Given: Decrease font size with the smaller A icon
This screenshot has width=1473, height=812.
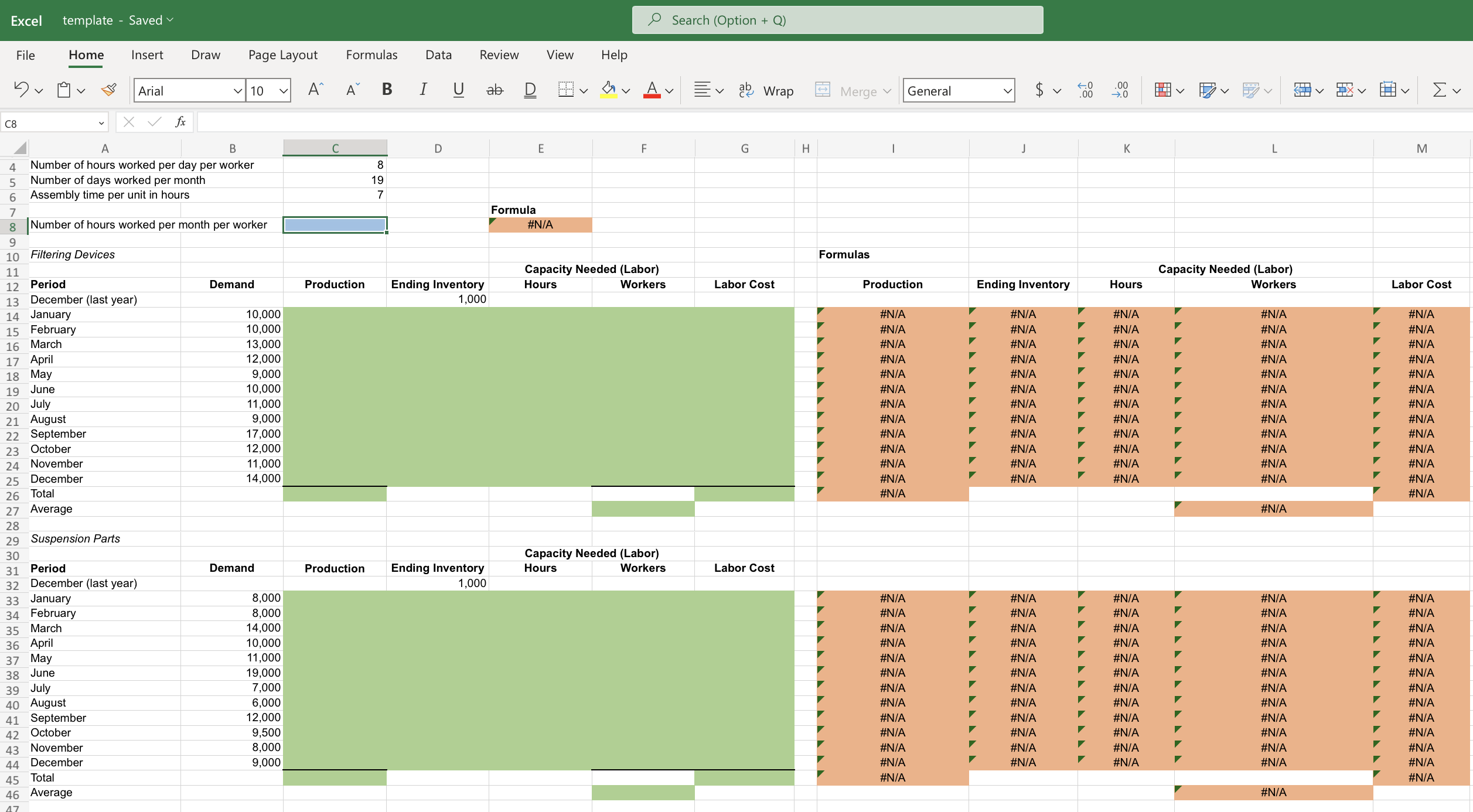Looking at the screenshot, I should (352, 90).
